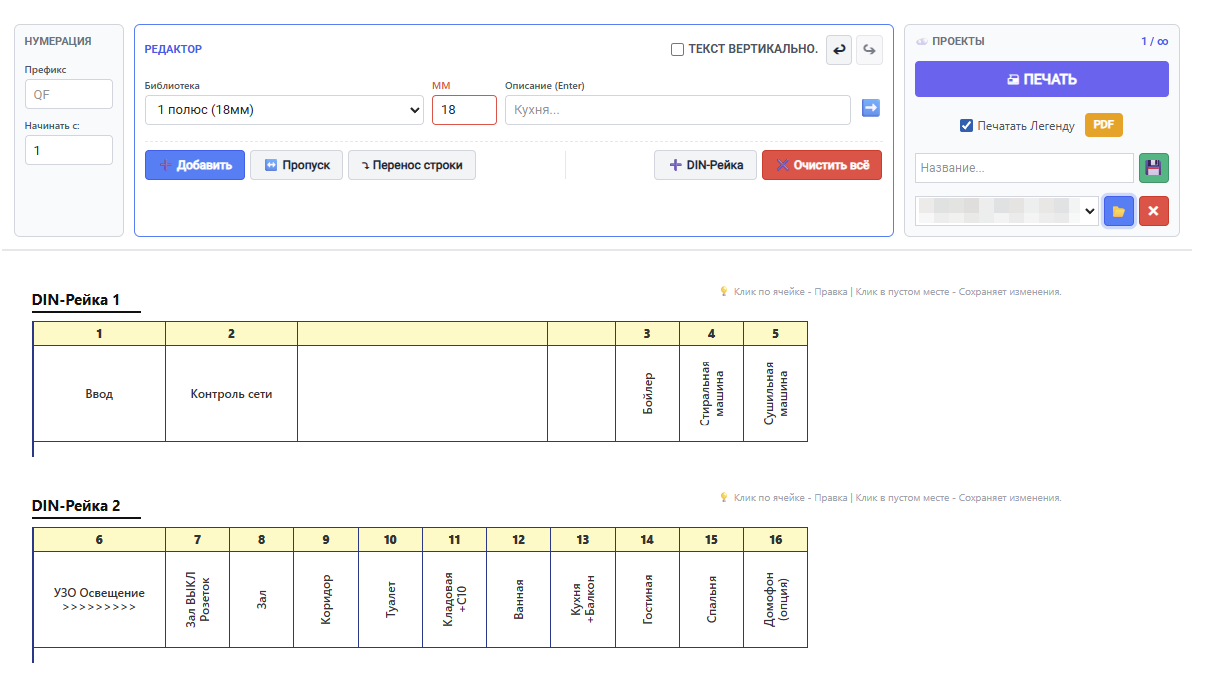
Task: Delete project with red X icon
Action: (x=1153, y=211)
